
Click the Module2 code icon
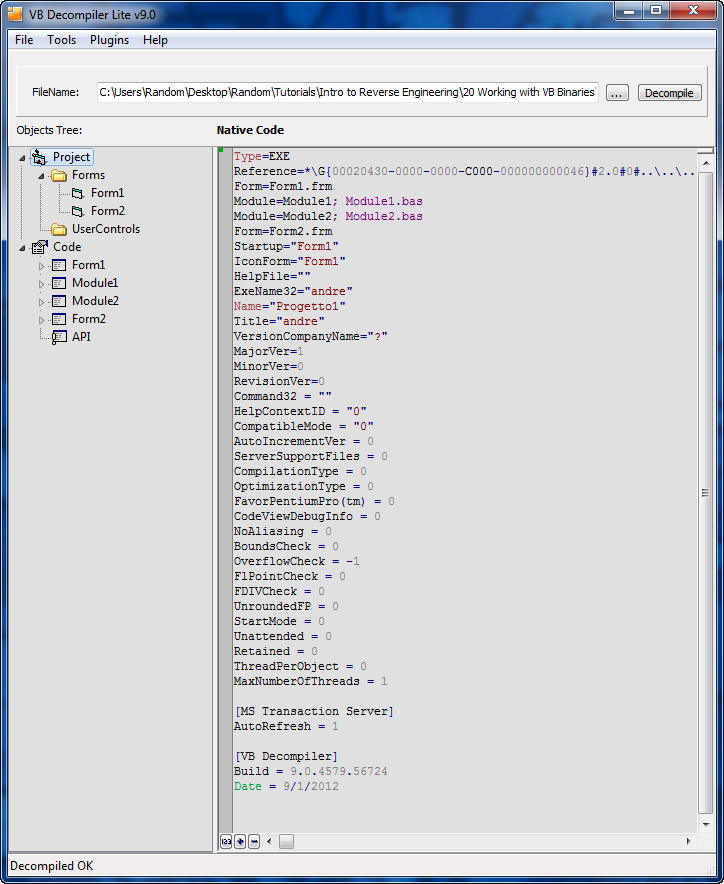pyautogui.click(x=59, y=301)
